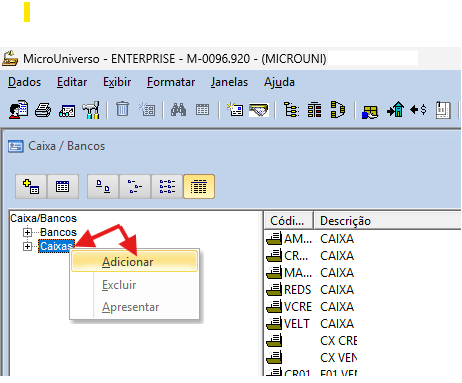Click the cash register icon beside REDS
The height and width of the screenshot is (383, 462).
coord(274,289)
